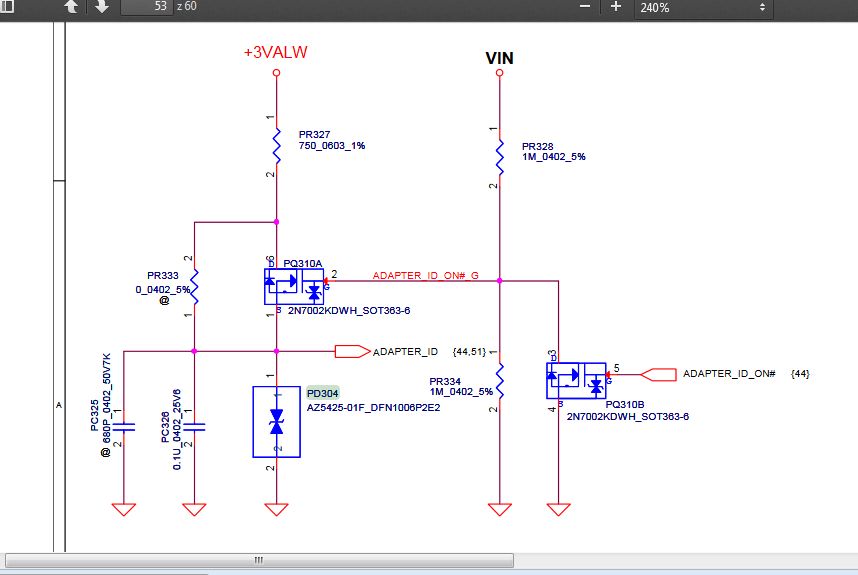This screenshot has height=575, width=858.
Task: Click the 750_0603_1% resistor value
Action: (x=332, y=146)
